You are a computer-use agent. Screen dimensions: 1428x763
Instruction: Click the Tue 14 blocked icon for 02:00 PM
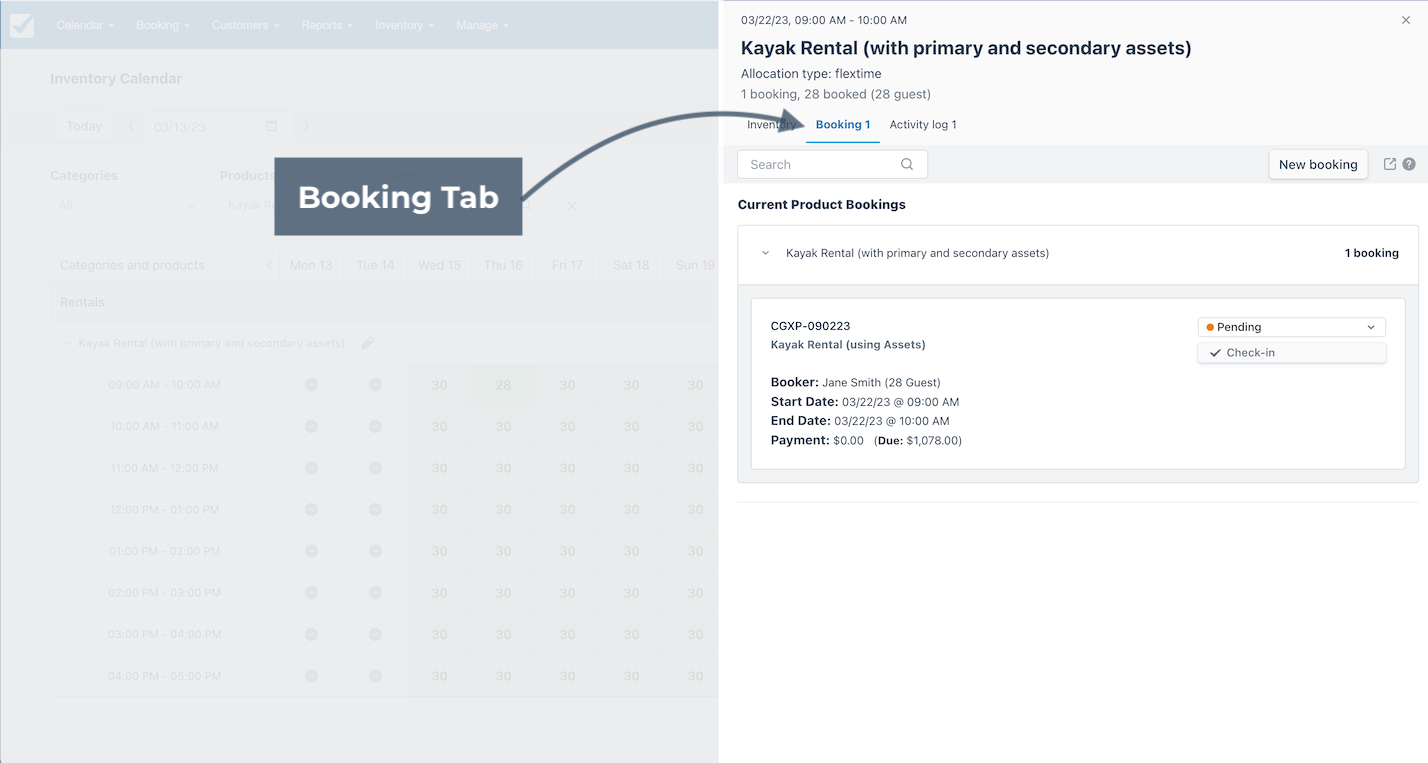click(x=375, y=593)
